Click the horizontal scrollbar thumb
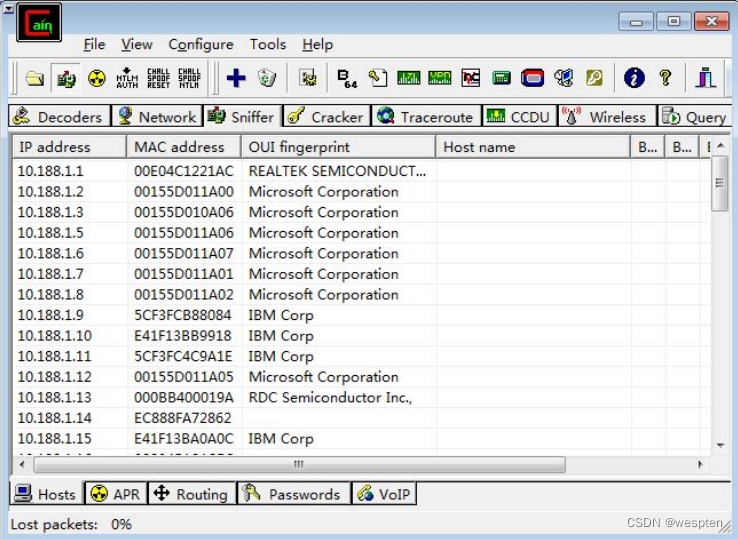The height and width of the screenshot is (539, 738). 299,465
